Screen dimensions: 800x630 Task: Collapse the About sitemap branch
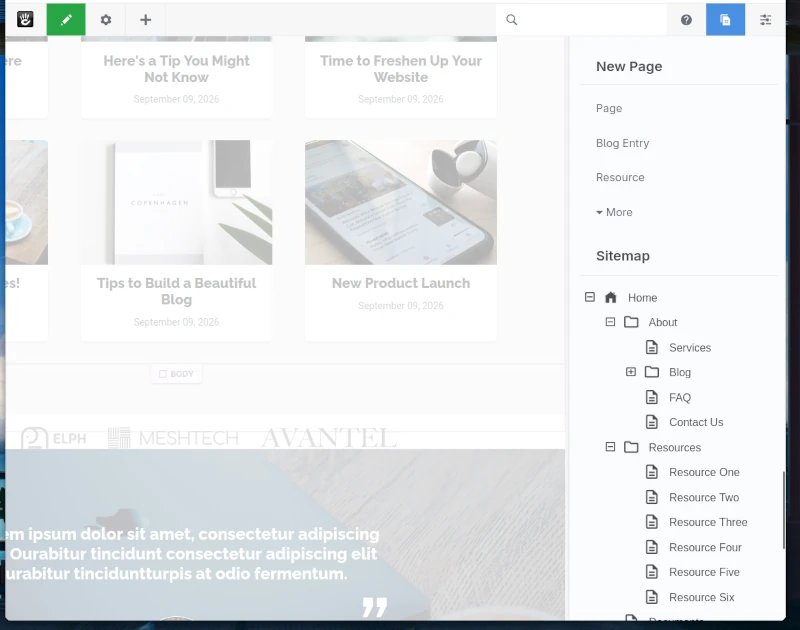coord(610,322)
